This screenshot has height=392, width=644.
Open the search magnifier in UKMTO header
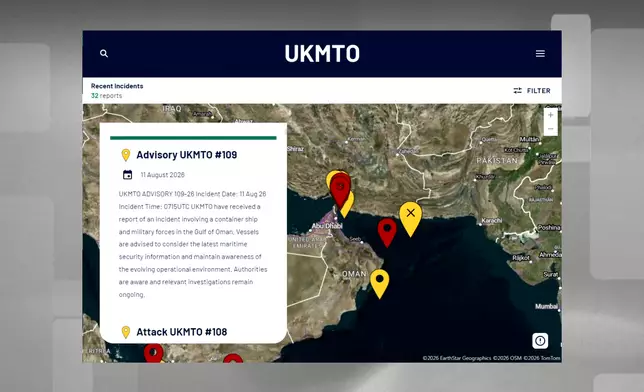point(104,53)
